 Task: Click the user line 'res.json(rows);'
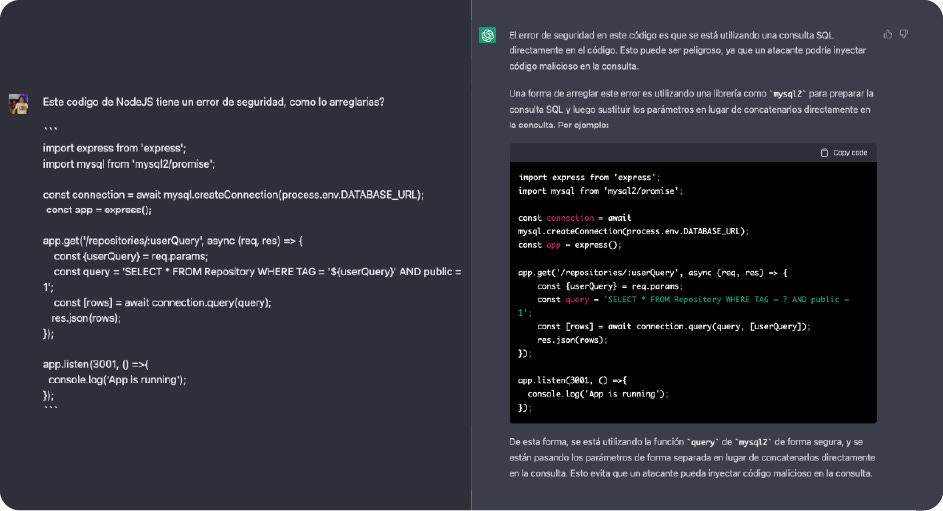86,318
